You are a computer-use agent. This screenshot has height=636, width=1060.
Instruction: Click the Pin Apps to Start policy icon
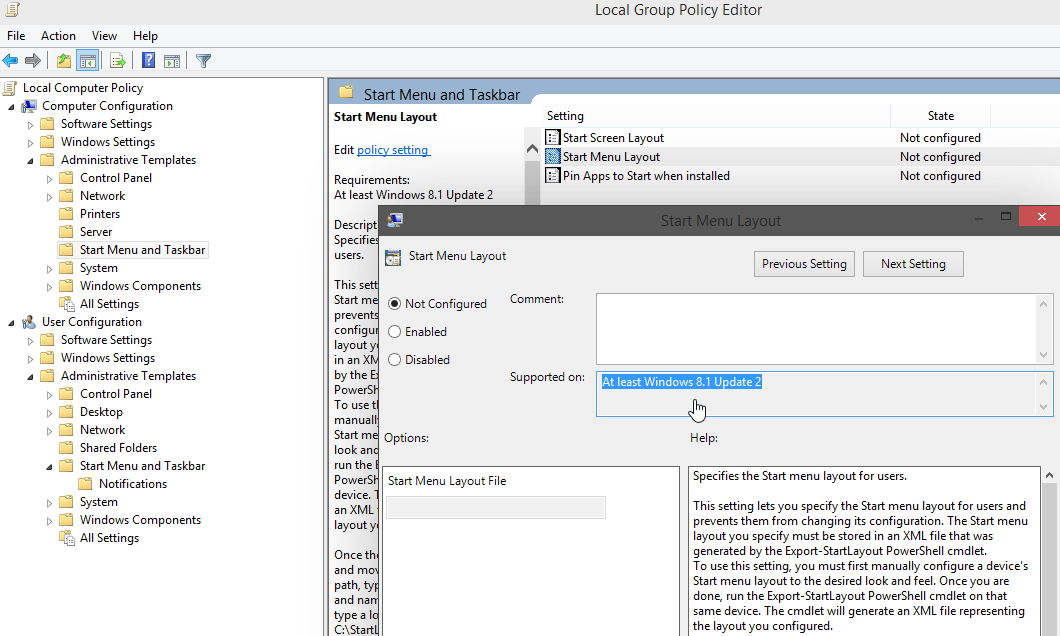coord(552,175)
